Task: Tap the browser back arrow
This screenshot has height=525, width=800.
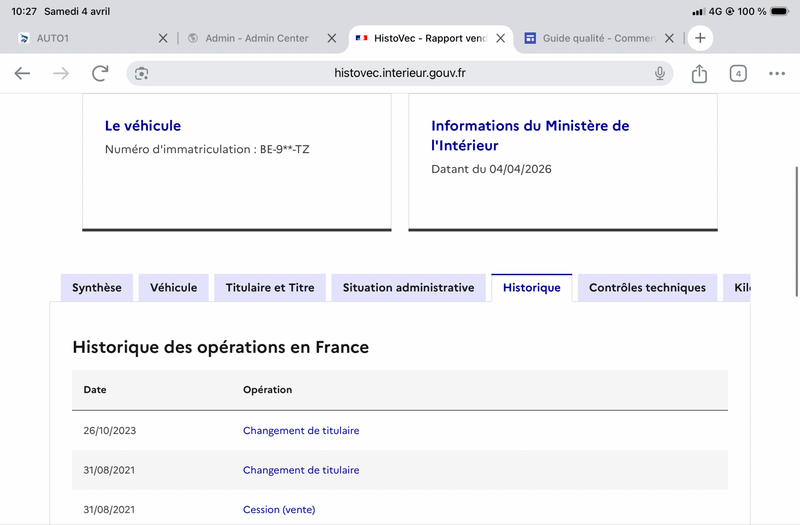Action: click(22, 73)
